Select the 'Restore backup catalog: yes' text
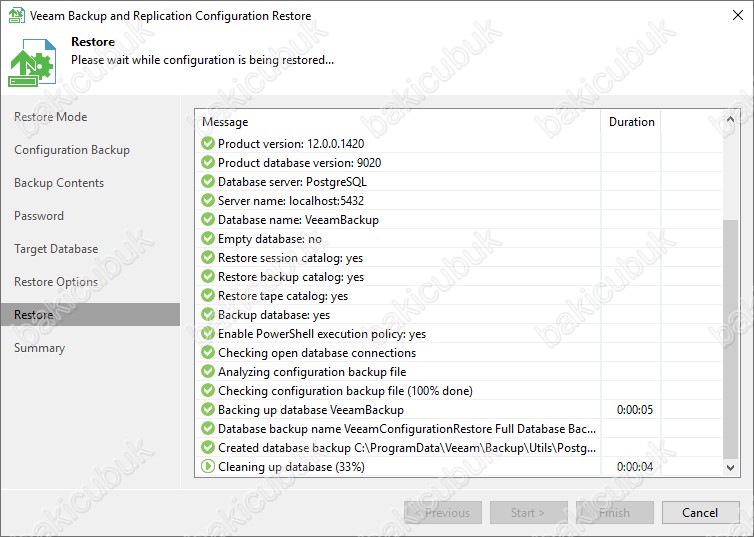 (291, 277)
